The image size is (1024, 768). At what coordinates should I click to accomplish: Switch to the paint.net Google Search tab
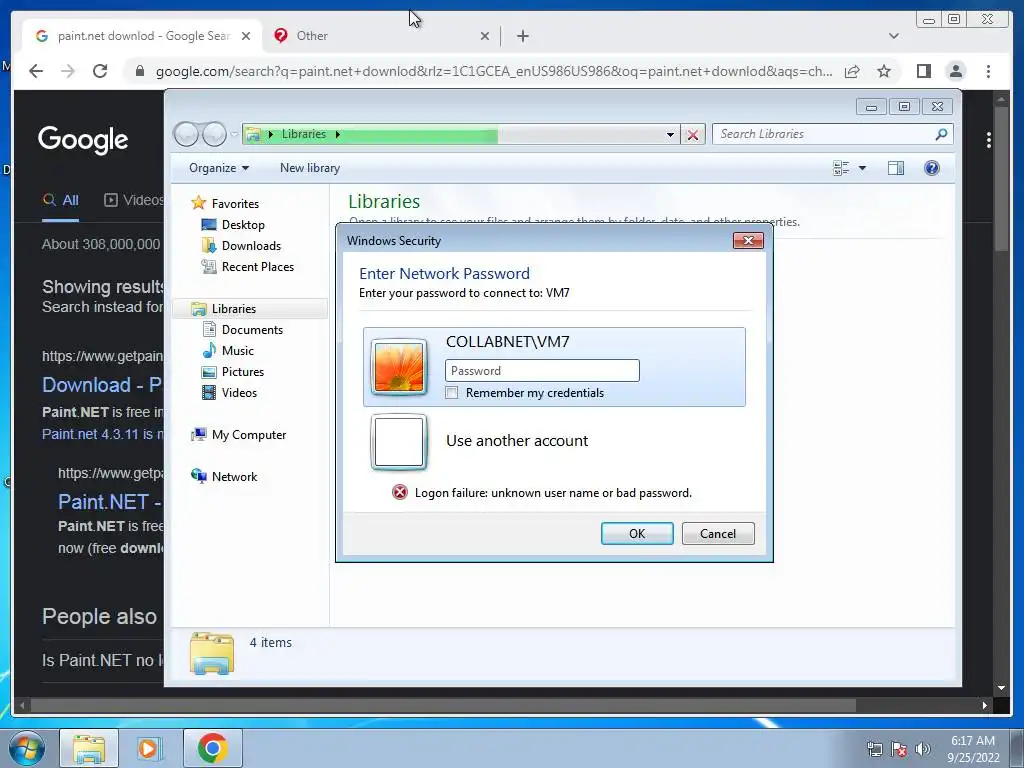pos(142,36)
